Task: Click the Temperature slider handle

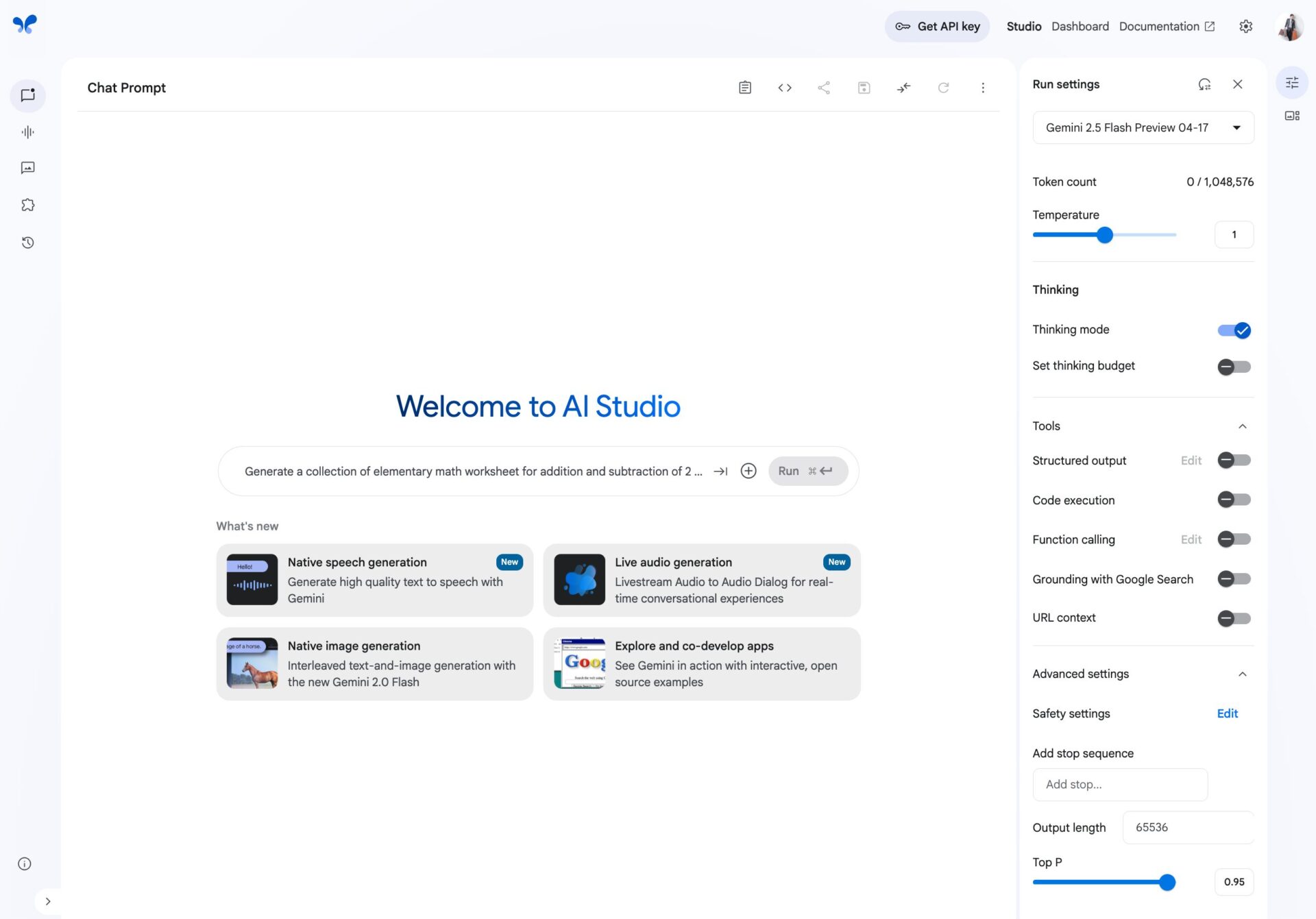Action: pos(1104,235)
